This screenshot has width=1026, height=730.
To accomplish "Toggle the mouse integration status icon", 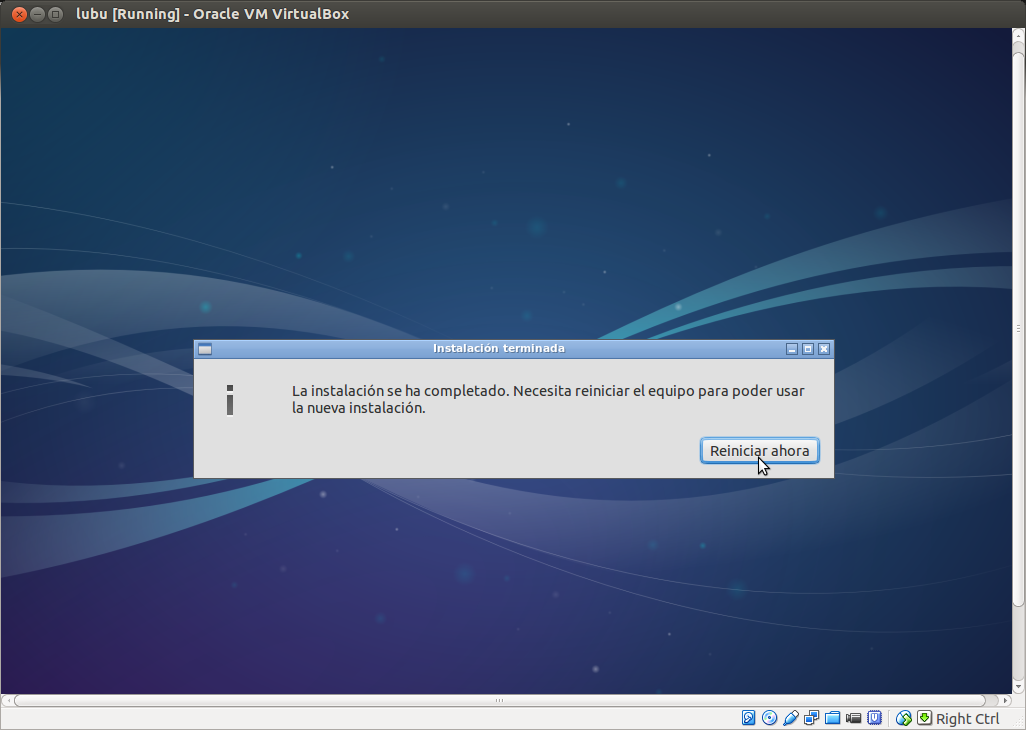I will click(904, 718).
